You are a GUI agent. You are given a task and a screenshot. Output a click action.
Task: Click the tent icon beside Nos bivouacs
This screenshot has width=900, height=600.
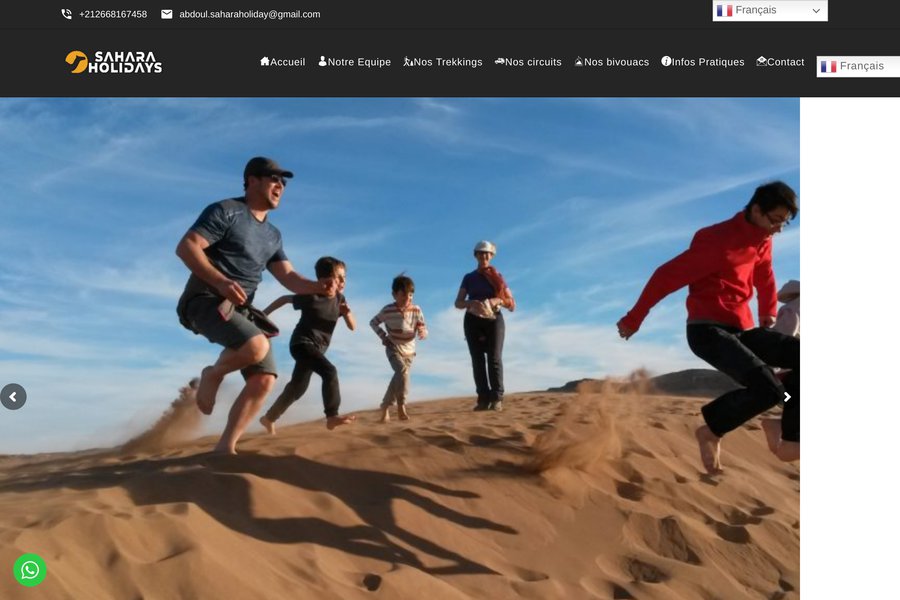click(x=579, y=61)
